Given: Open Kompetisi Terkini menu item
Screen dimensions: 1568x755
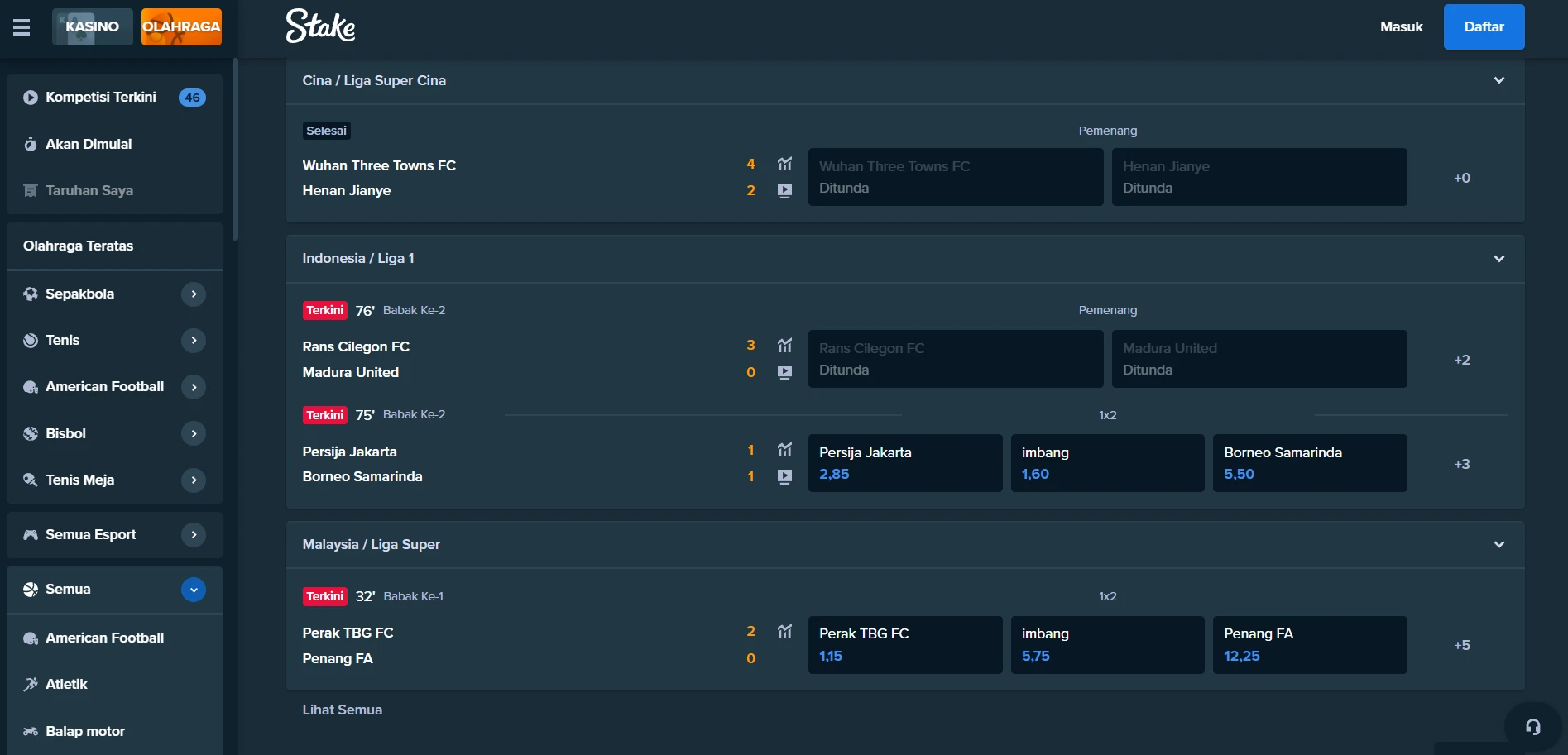Looking at the screenshot, I should pyautogui.click(x=114, y=98).
